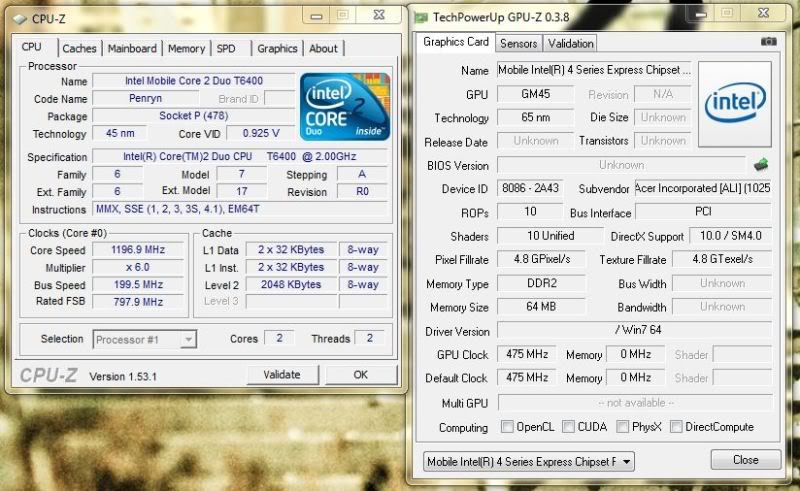Click the Memory Type value DDR2
The height and width of the screenshot is (491, 800).
(x=541, y=283)
